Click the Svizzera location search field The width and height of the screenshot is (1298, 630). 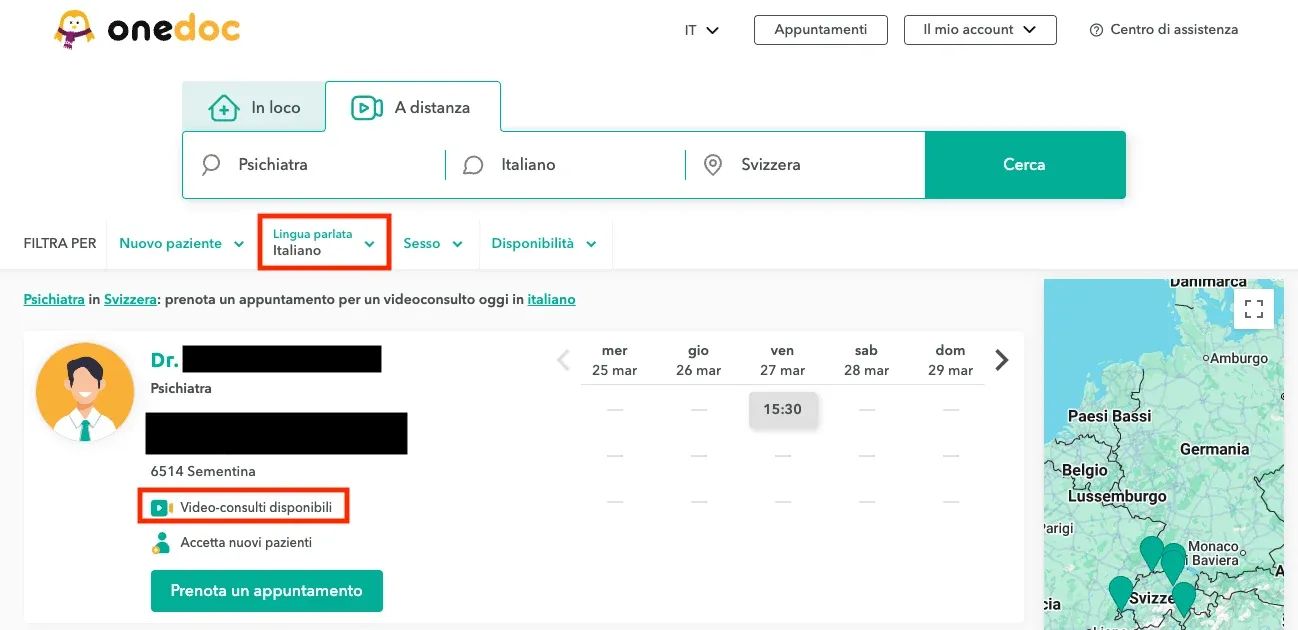(805, 165)
